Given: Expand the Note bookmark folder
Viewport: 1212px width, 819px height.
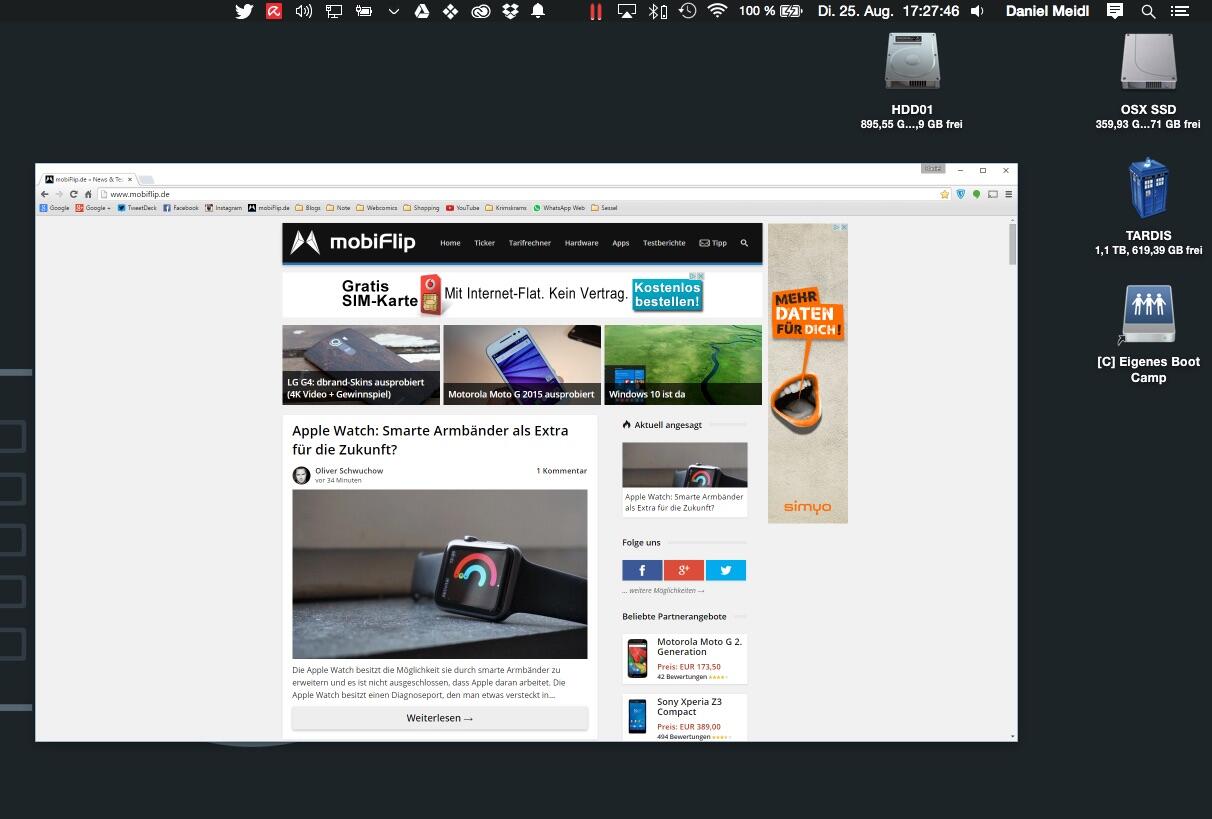Looking at the screenshot, I should pos(338,208).
